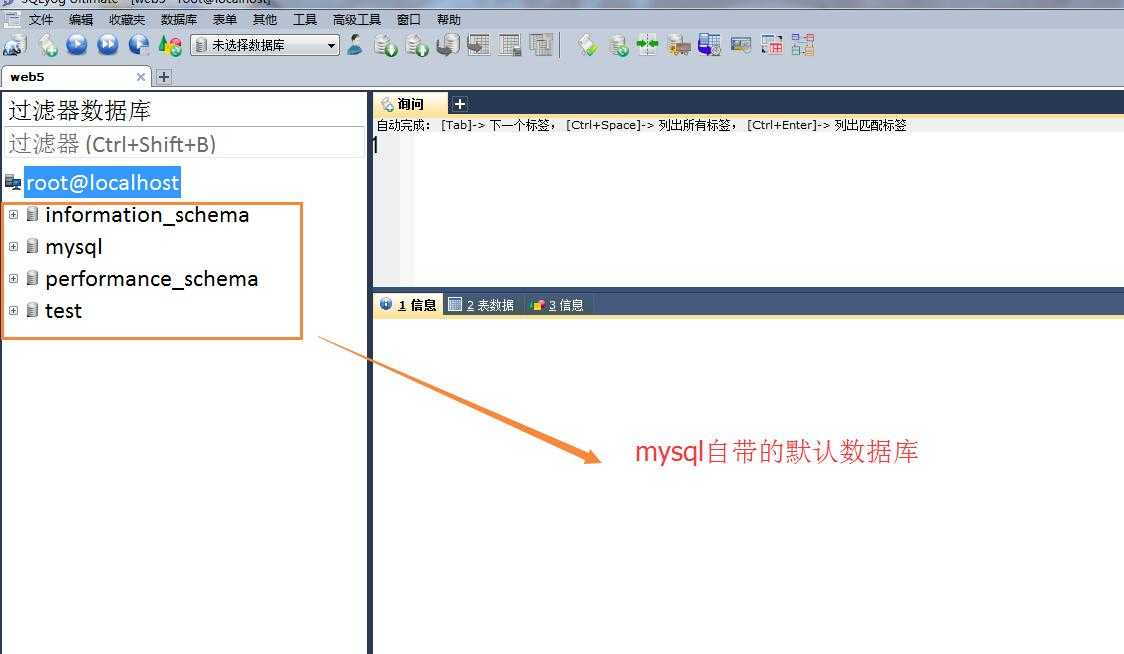Launch the Migration Toolkit truck icon
Screen dimensions: 1124x654
[x=679, y=46]
